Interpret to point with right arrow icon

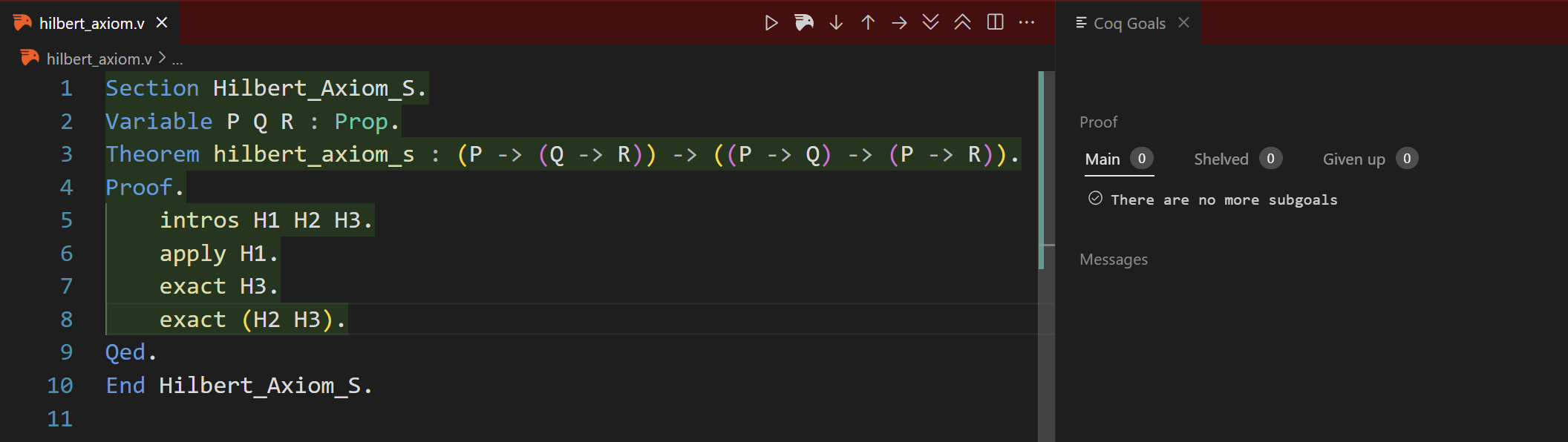click(899, 23)
